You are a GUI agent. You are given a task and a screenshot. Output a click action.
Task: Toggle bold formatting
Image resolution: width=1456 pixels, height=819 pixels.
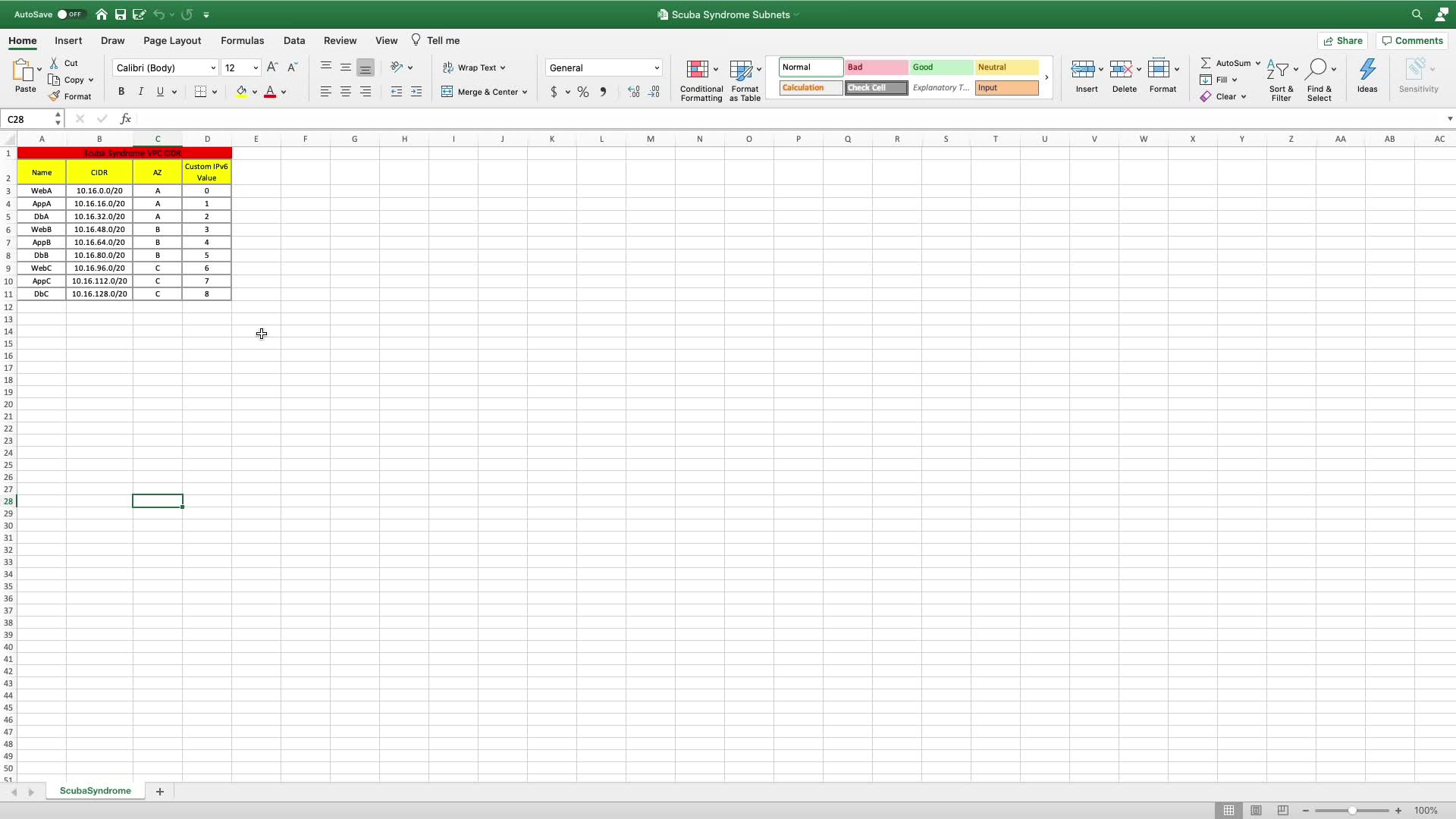[121, 92]
